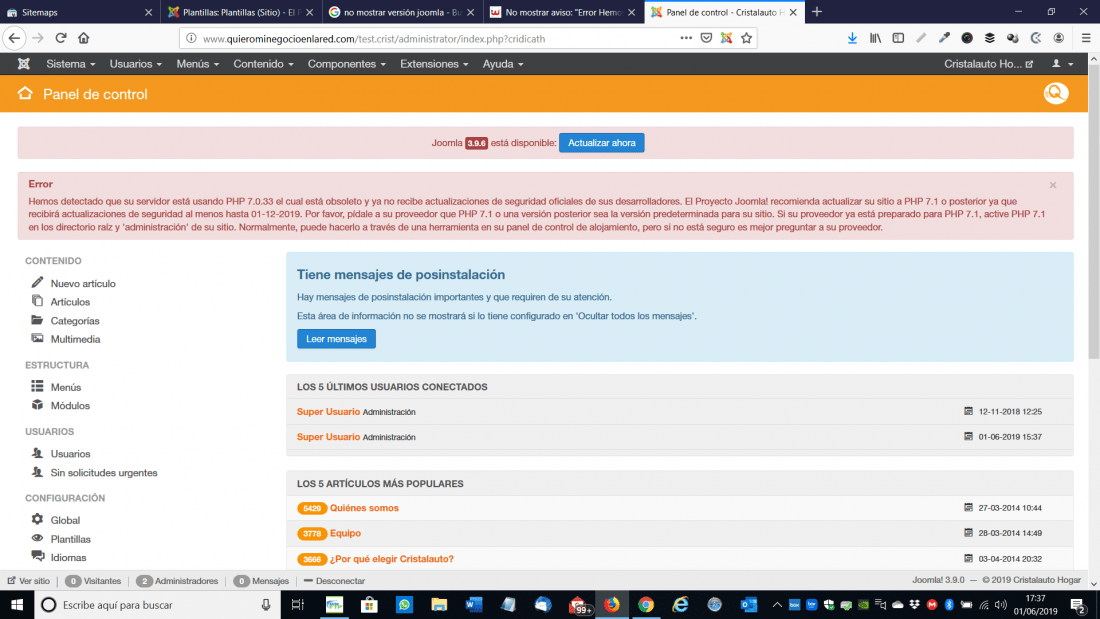Image resolution: width=1100 pixels, height=619 pixels.
Task: Click the Categorías folder icon
Action: (37, 320)
